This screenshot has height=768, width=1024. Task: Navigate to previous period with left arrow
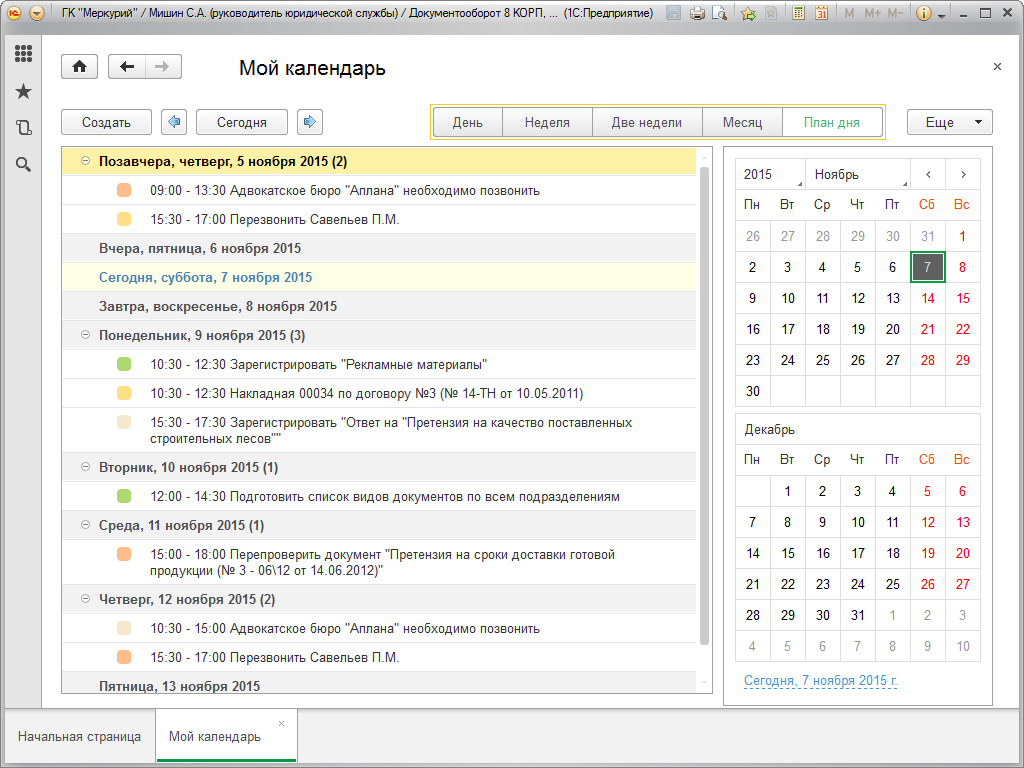pyautogui.click(x=174, y=122)
